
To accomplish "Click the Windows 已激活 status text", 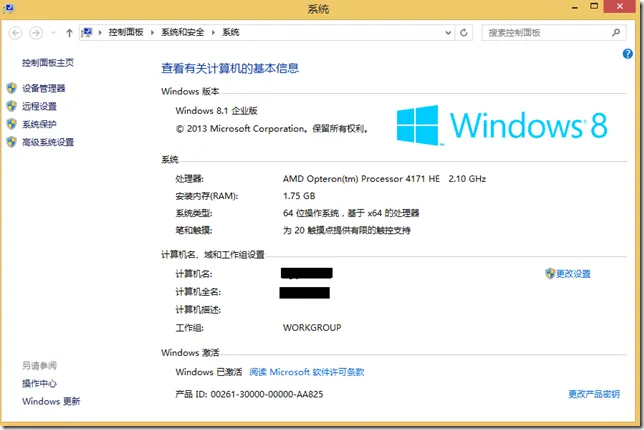I will [209, 372].
